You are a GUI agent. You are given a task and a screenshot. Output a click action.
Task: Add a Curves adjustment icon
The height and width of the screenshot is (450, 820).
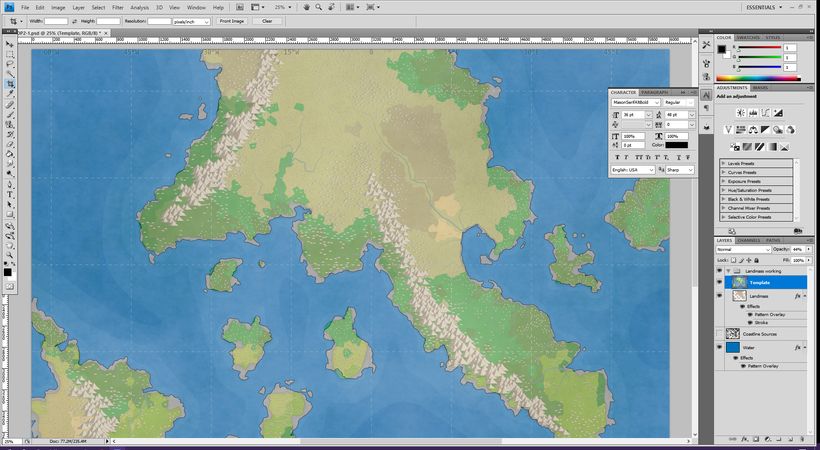[766, 112]
